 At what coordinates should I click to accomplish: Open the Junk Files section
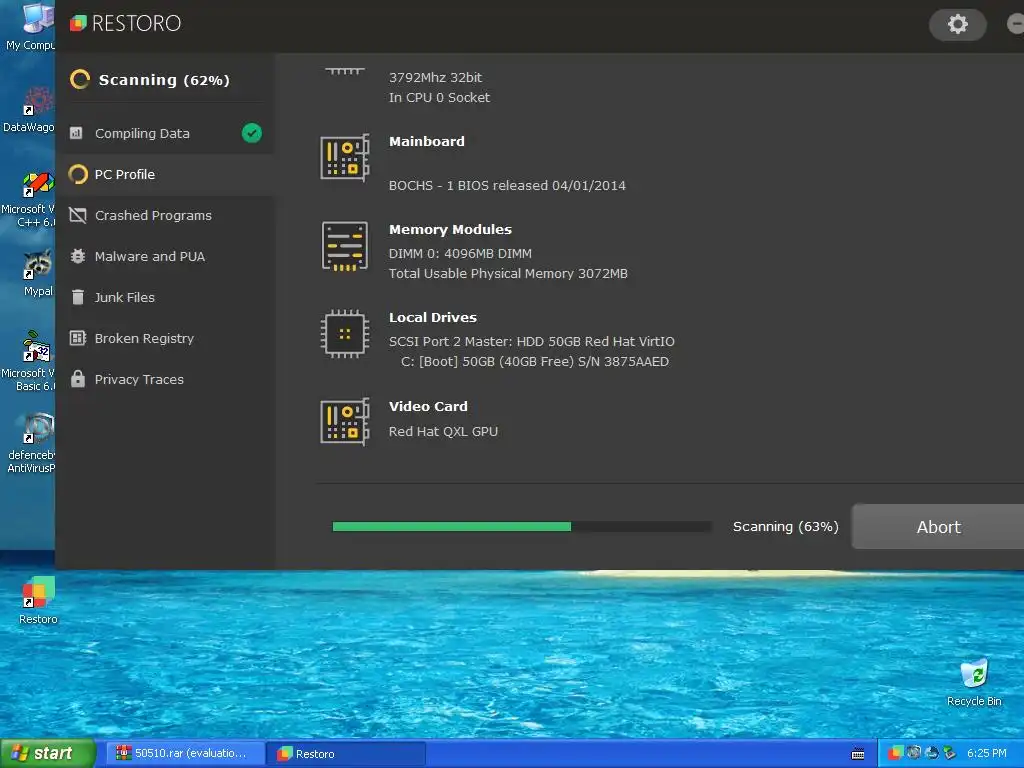pos(165,297)
